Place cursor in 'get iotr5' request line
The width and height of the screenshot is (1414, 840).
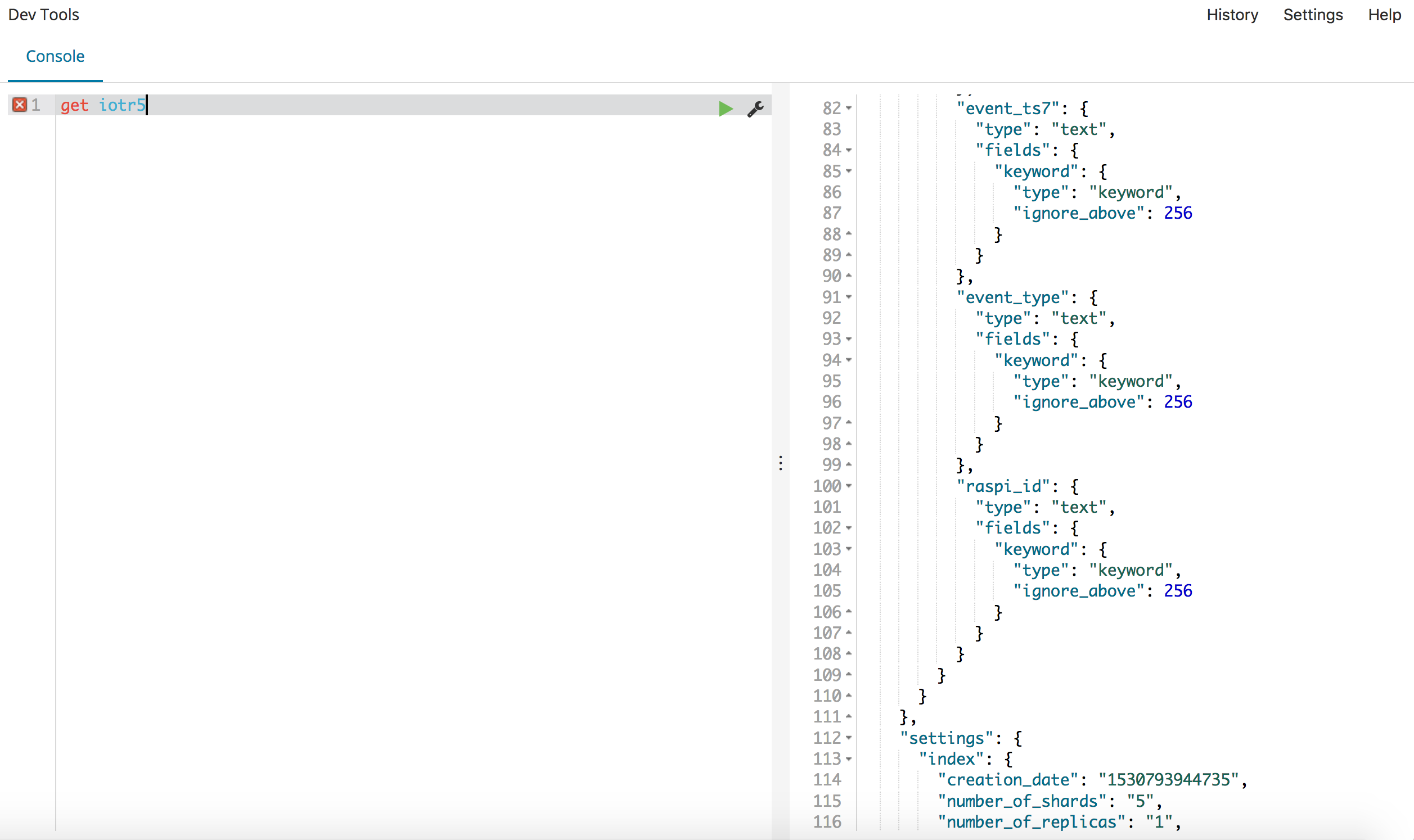103,105
